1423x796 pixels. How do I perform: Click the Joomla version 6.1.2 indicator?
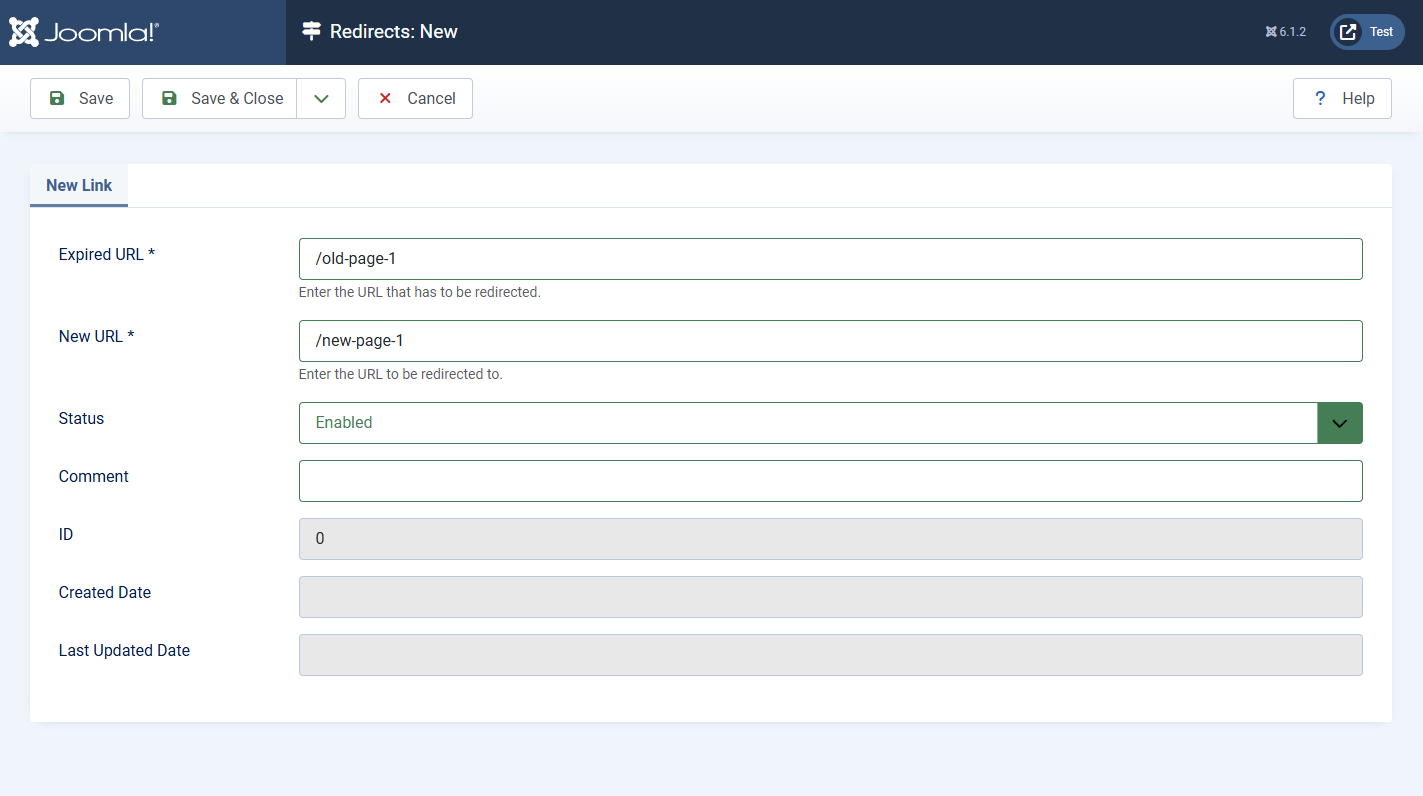pyautogui.click(x=1286, y=32)
